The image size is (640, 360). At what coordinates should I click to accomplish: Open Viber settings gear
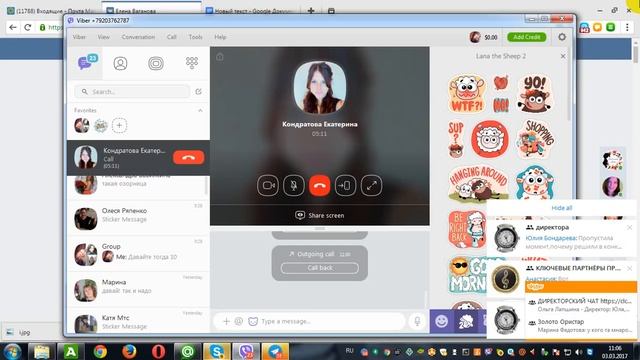coord(562,37)
